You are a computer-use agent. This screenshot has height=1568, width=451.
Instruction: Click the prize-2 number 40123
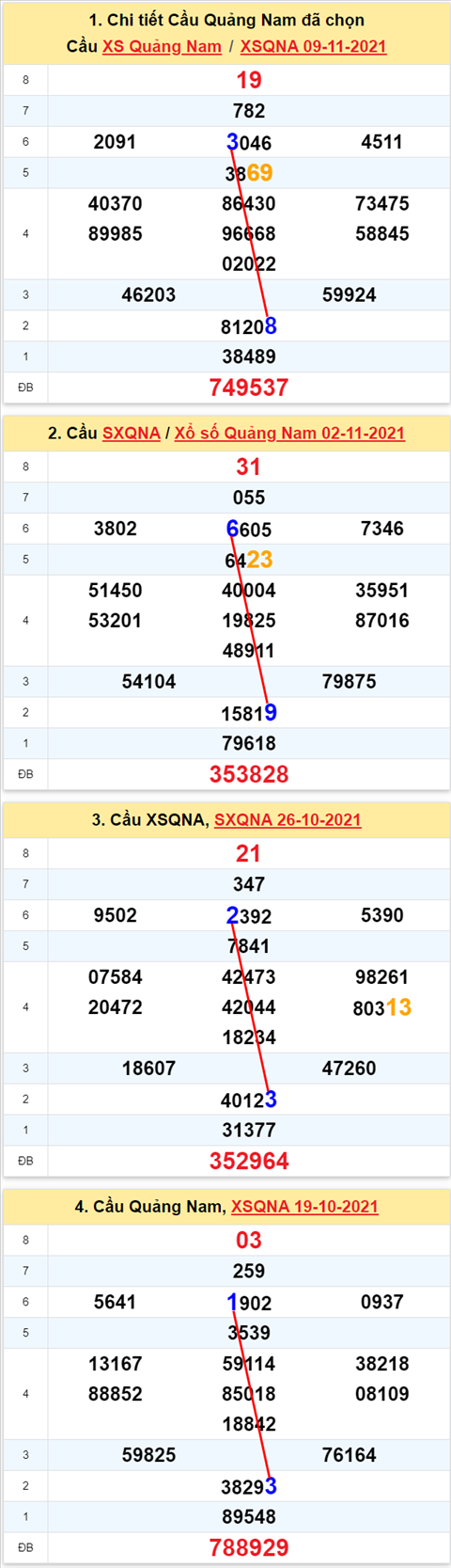coord(249,1100)
